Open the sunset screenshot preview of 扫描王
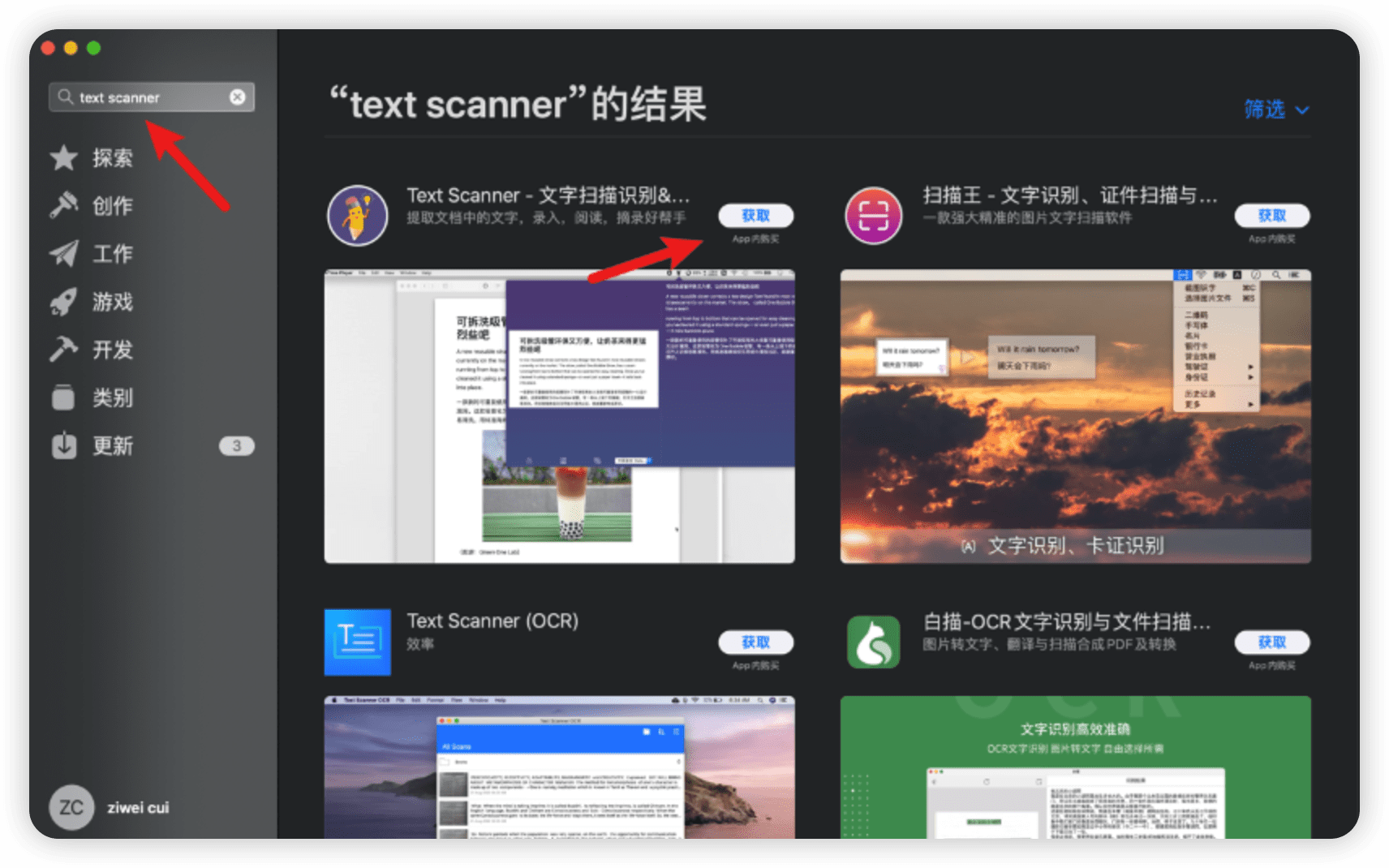 [1075, 416]
